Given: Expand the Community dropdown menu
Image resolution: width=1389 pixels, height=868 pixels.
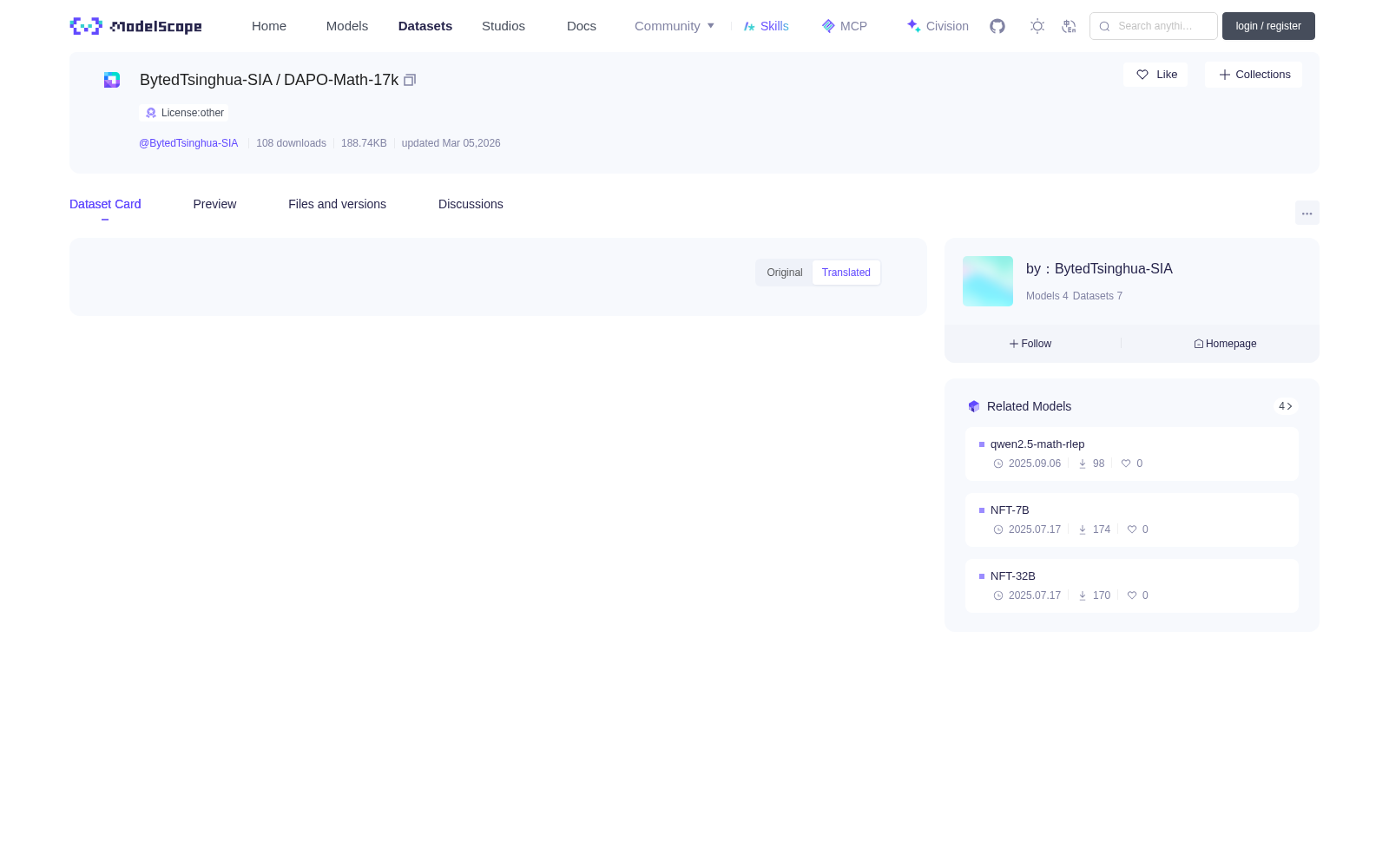Looking at the screenshot, I should point(675,26).
